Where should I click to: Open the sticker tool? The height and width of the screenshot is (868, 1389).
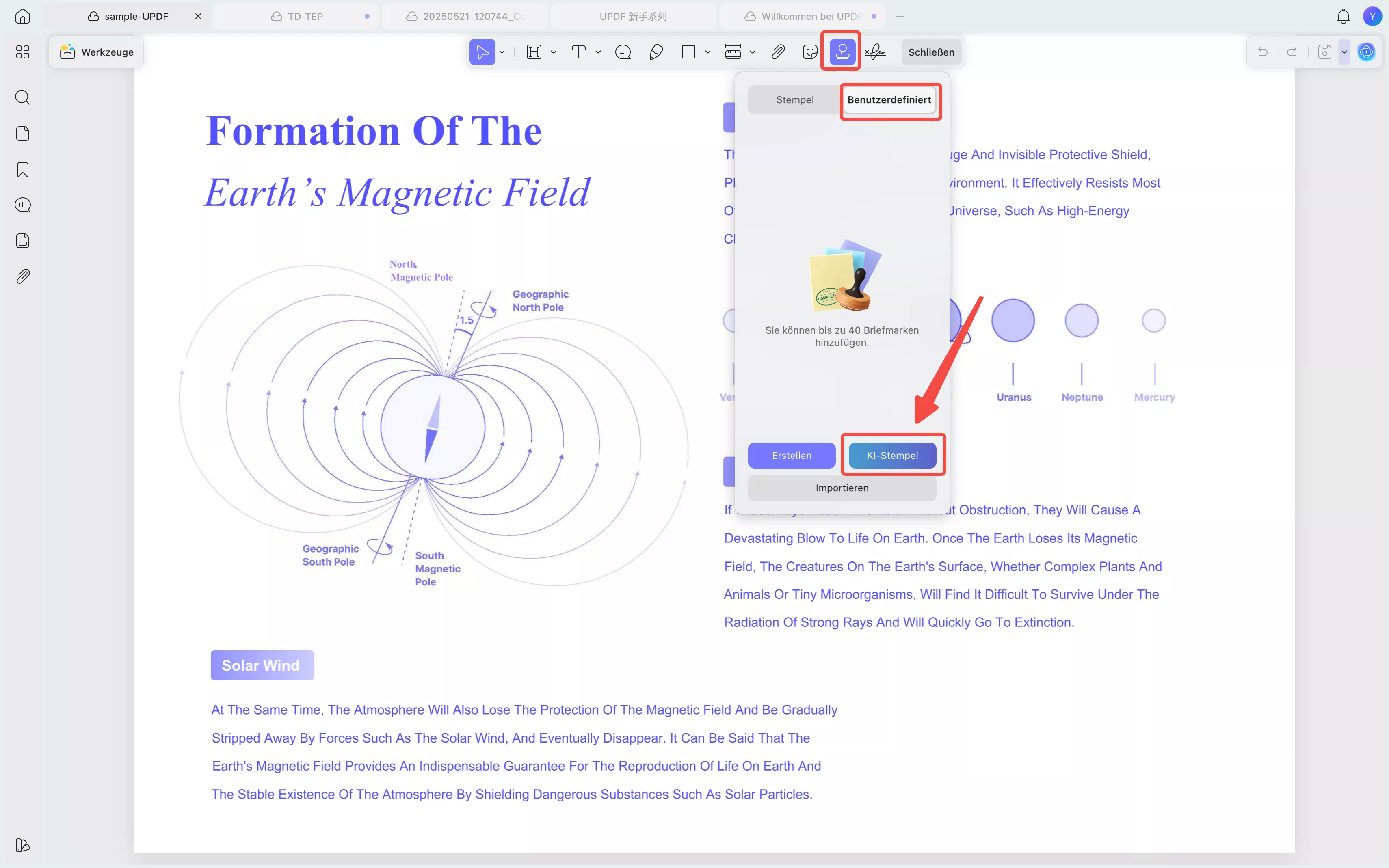809,52
